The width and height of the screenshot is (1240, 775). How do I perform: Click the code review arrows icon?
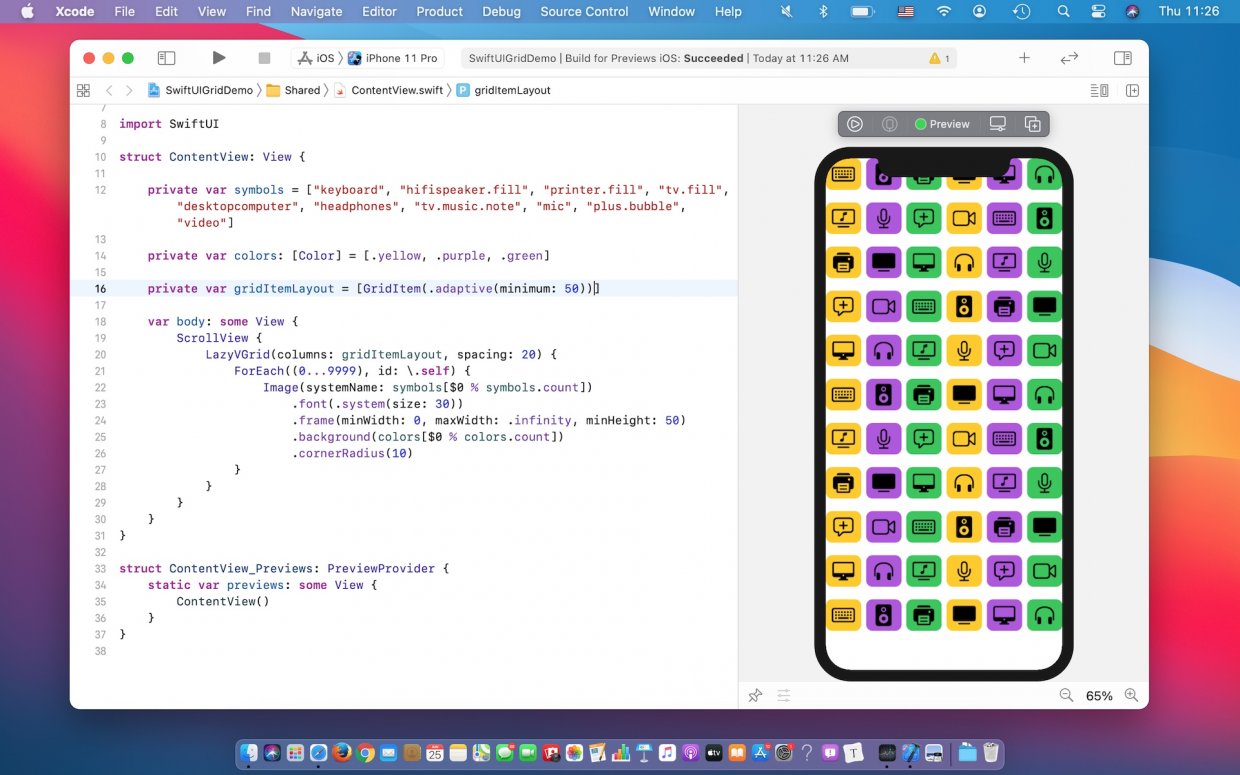click(x=1069, y=58)
